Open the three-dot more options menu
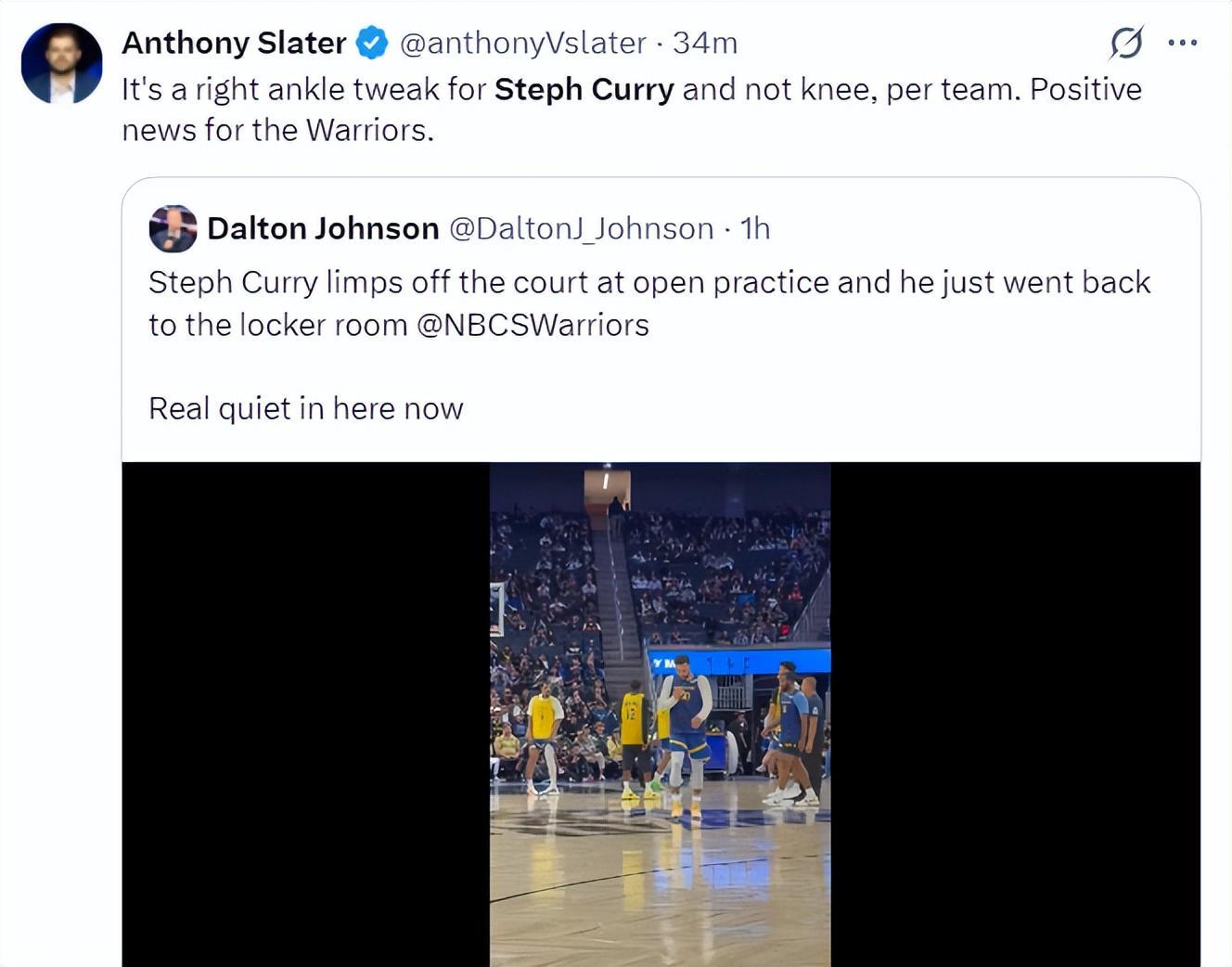The width and height of the screenshot is (1232, 967). pos(1182,43)
